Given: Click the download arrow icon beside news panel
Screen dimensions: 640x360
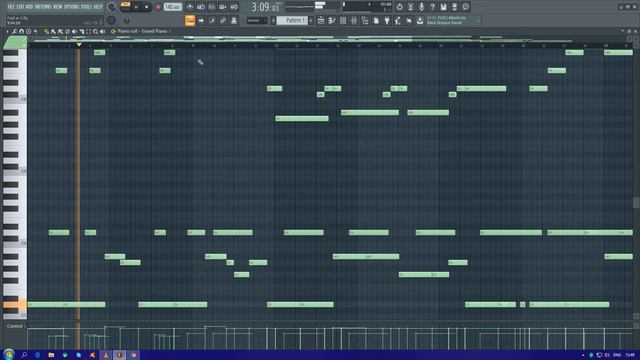Looking at the screenshot, I should click(420, 20).
